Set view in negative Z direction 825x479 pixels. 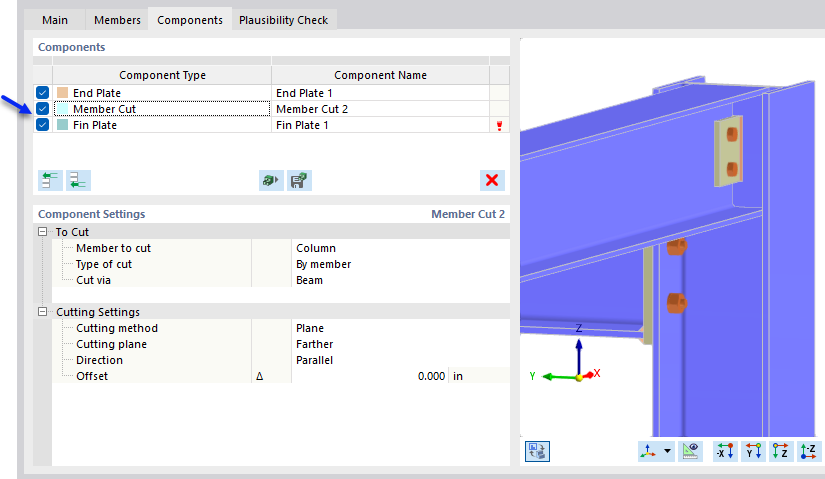(x=809, y=451)
